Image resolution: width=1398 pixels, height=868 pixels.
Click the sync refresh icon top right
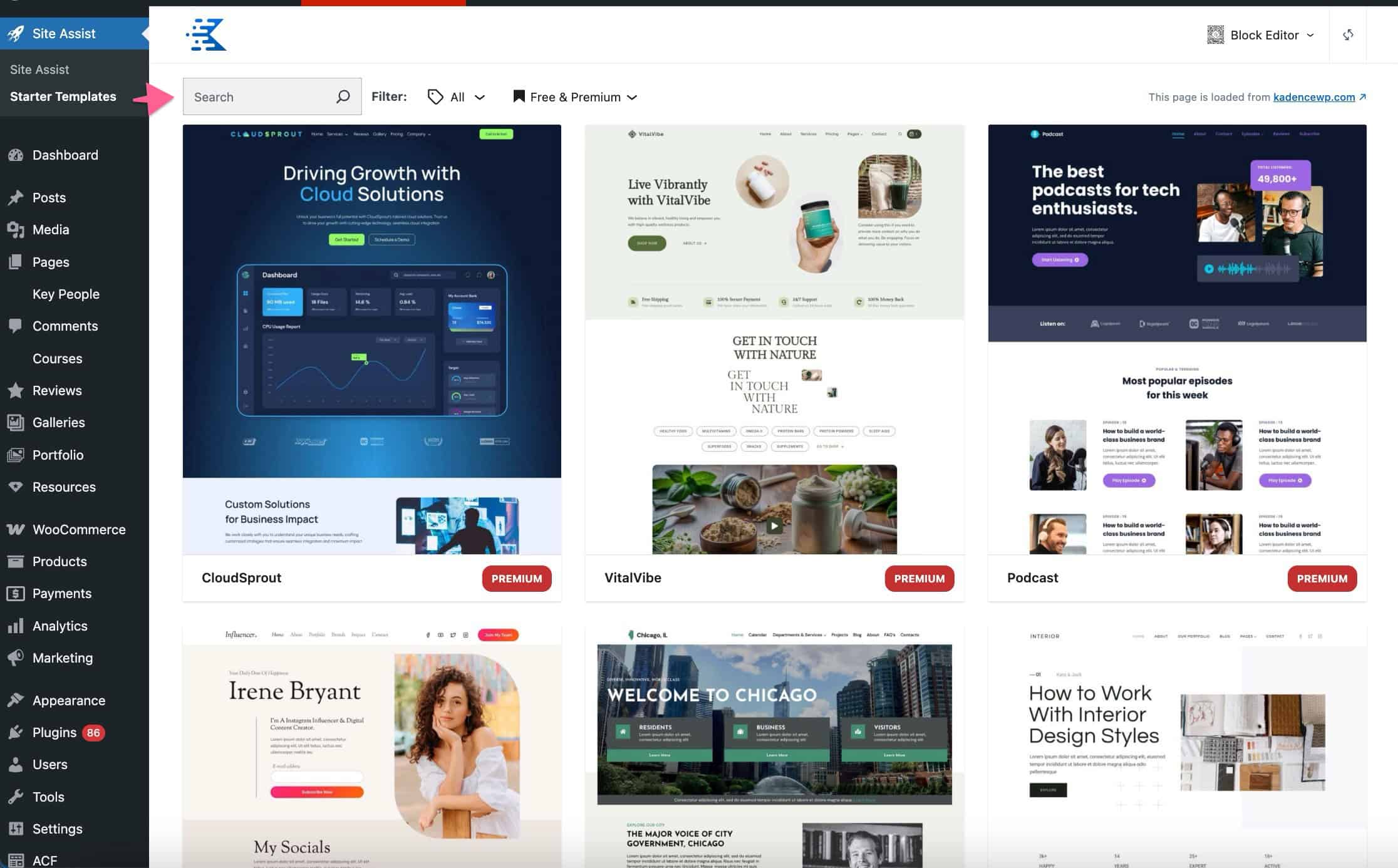click(1348, 35)
